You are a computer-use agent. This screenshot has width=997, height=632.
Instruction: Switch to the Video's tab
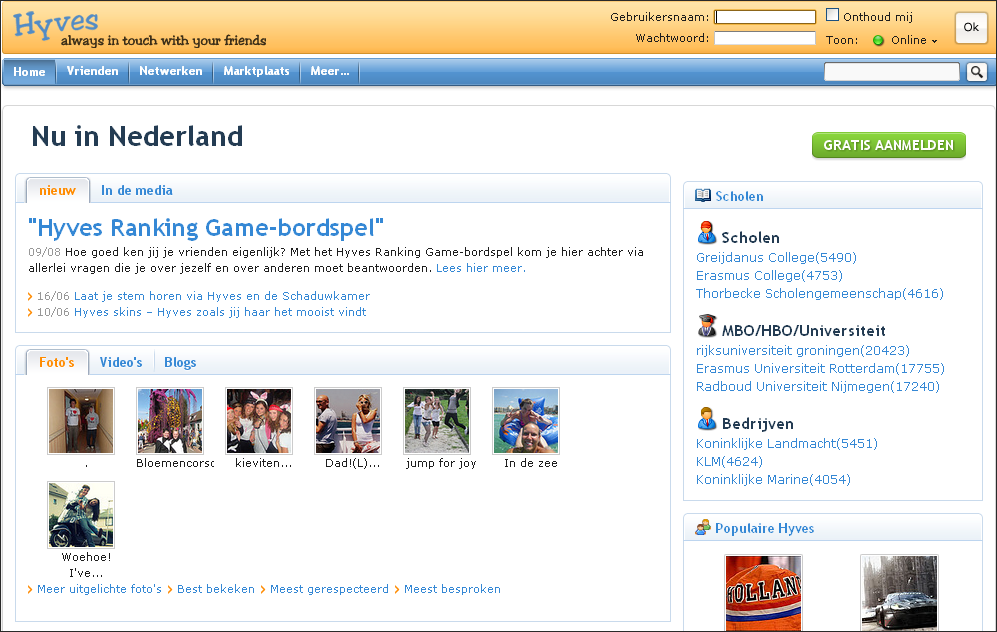[x=121, y=362]
